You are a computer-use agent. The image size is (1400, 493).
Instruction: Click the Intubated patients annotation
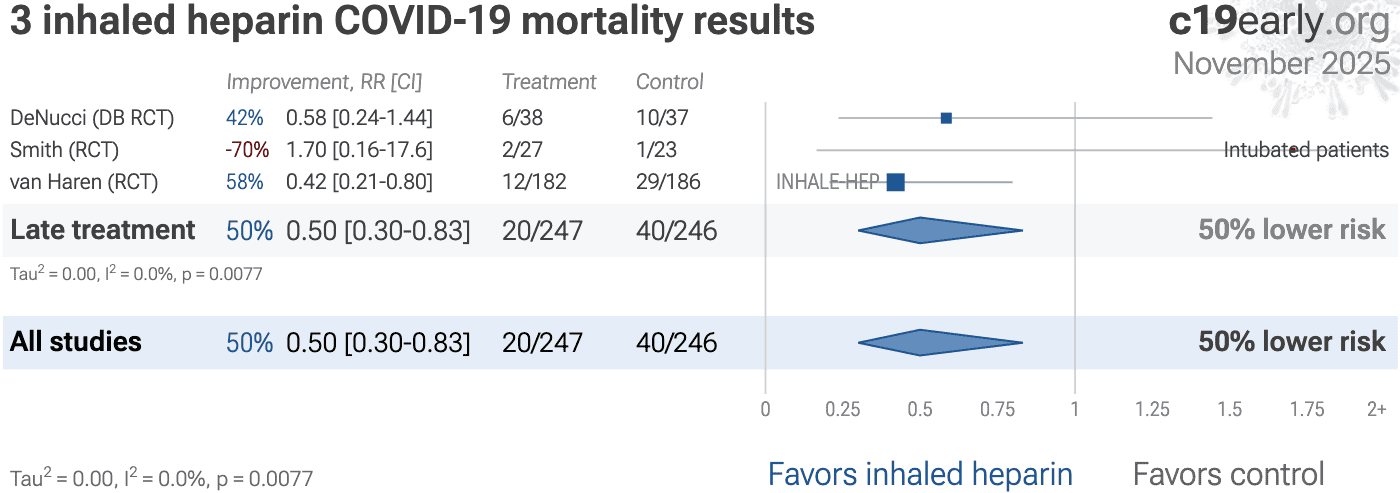tap(1306, 150)
